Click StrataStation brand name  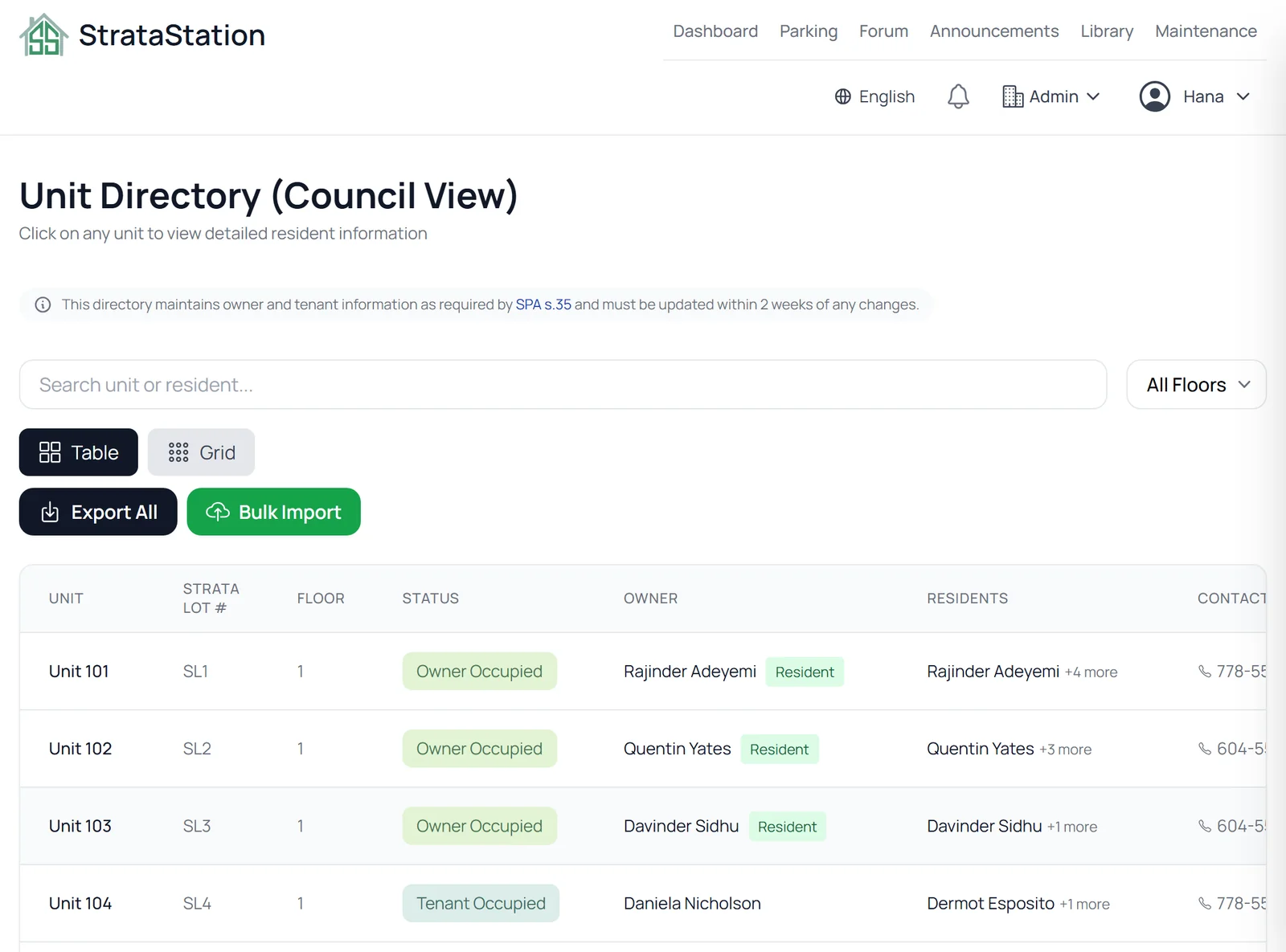point(172,35)
